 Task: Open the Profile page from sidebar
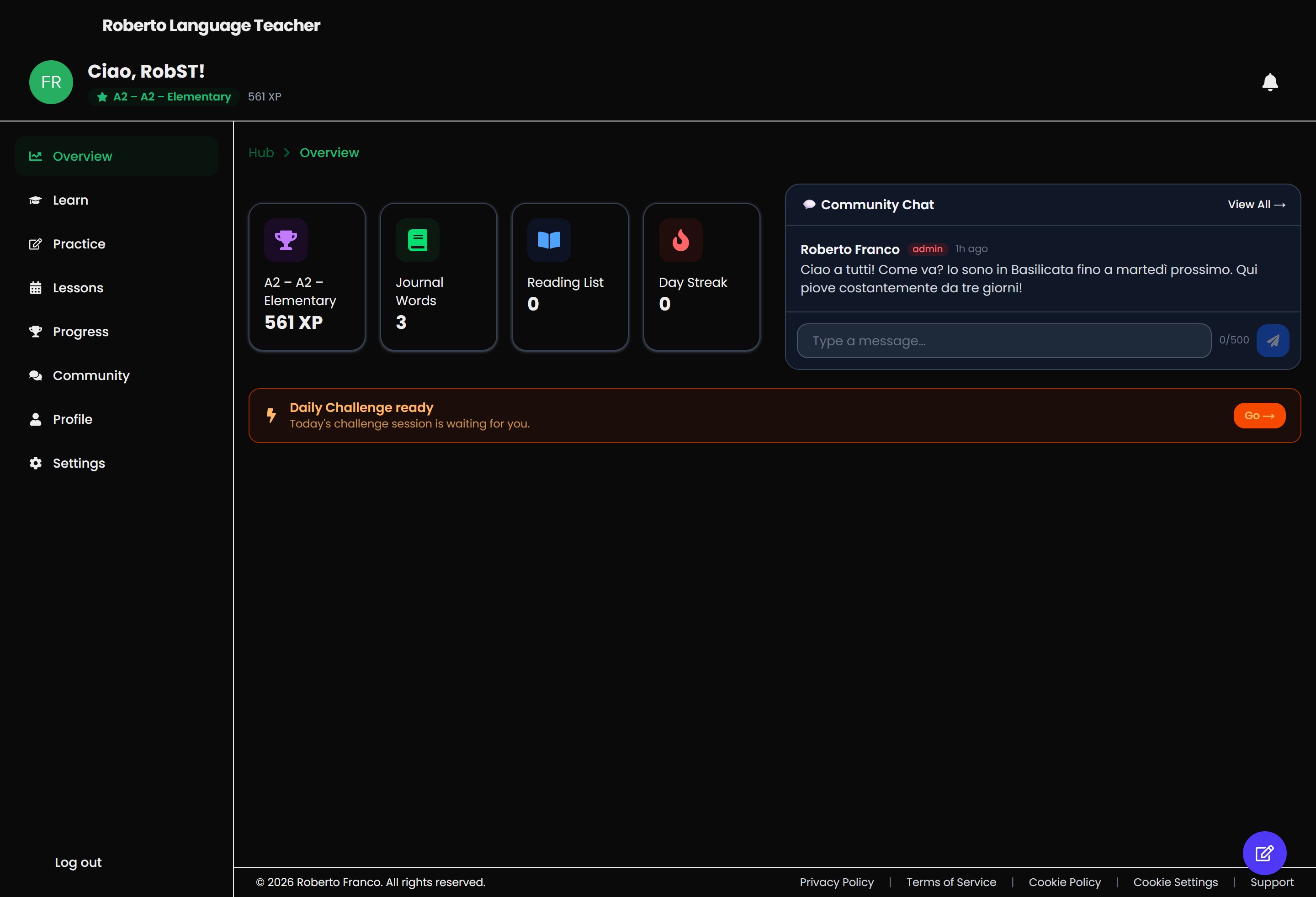[73, 419]
